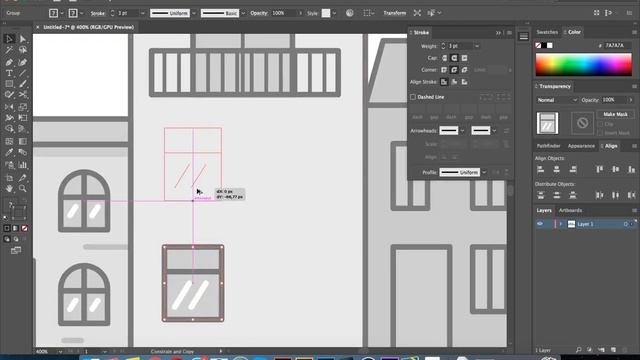This screenshot has width=640, height=360.
Task: Select the Lasso tool
Action: coord(23,50)
